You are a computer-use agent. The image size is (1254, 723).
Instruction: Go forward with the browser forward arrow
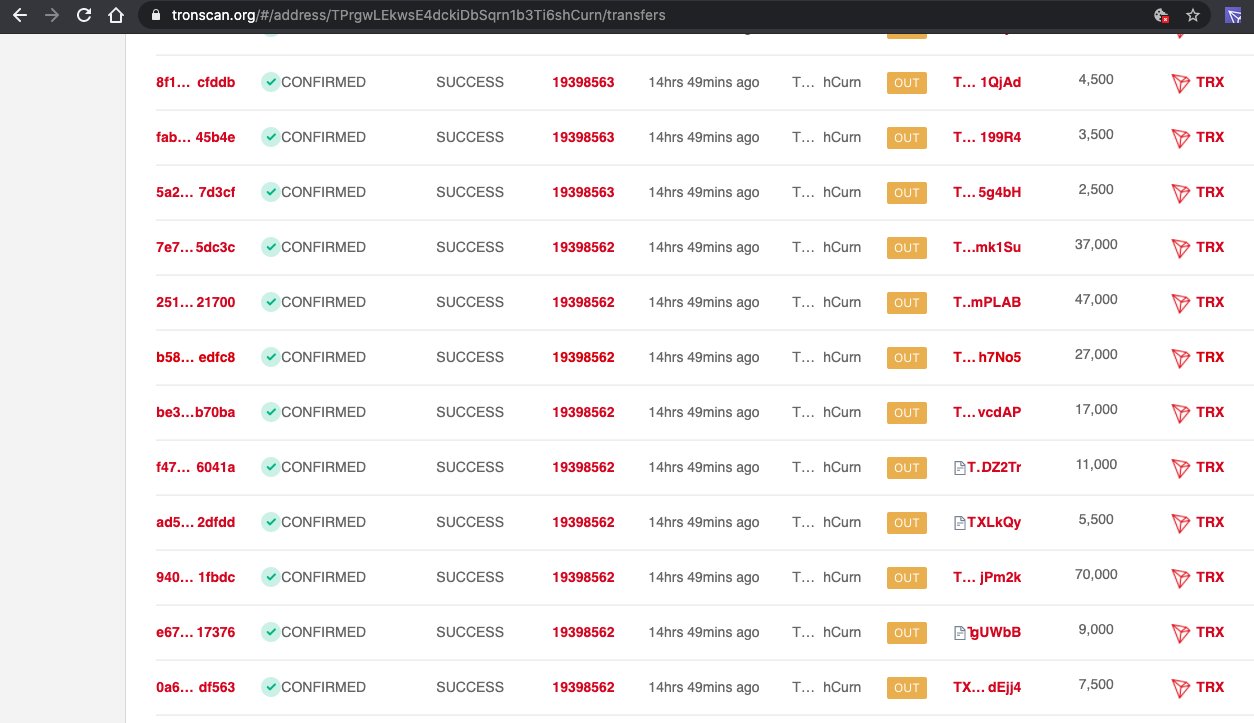click(x=52, y=16)
